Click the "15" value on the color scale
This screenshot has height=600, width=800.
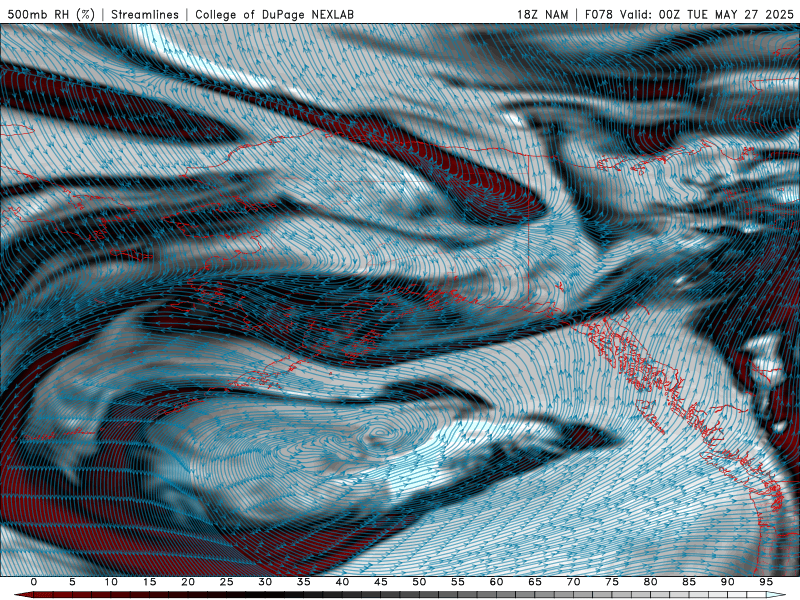pos(149,582)
